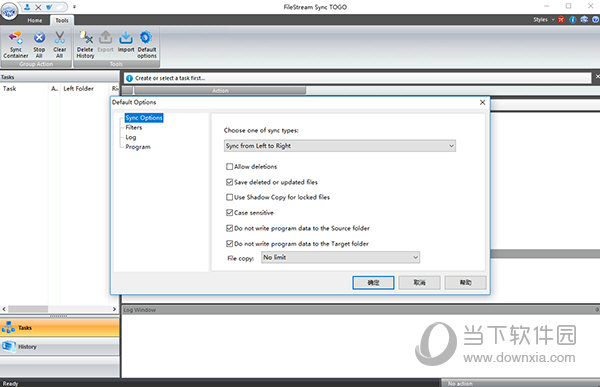Click the X icon in quick access toolbar
Viewport: 600px width, 387px height.
tap(38, 7)
